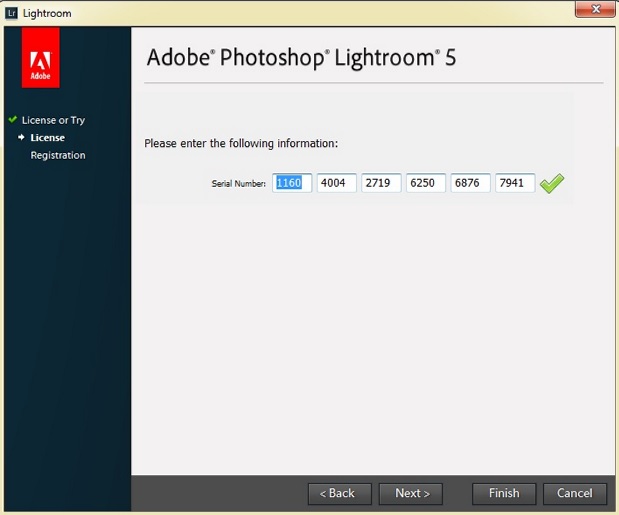Click green validation checkmark next to serial number

pos(552,183)
